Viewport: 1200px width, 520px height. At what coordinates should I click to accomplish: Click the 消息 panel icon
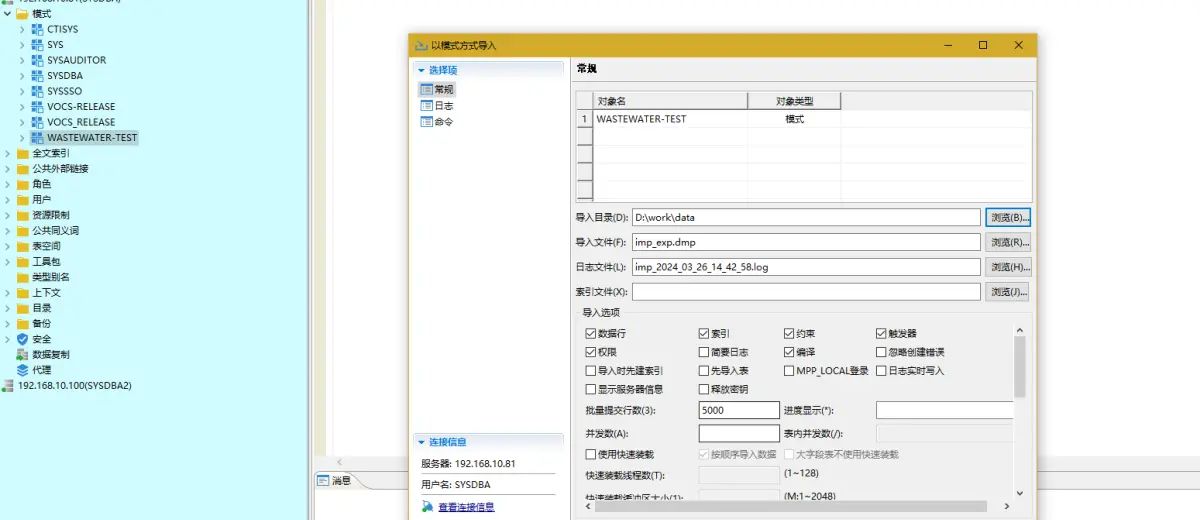pyautogui.click(x=323, y=481)
